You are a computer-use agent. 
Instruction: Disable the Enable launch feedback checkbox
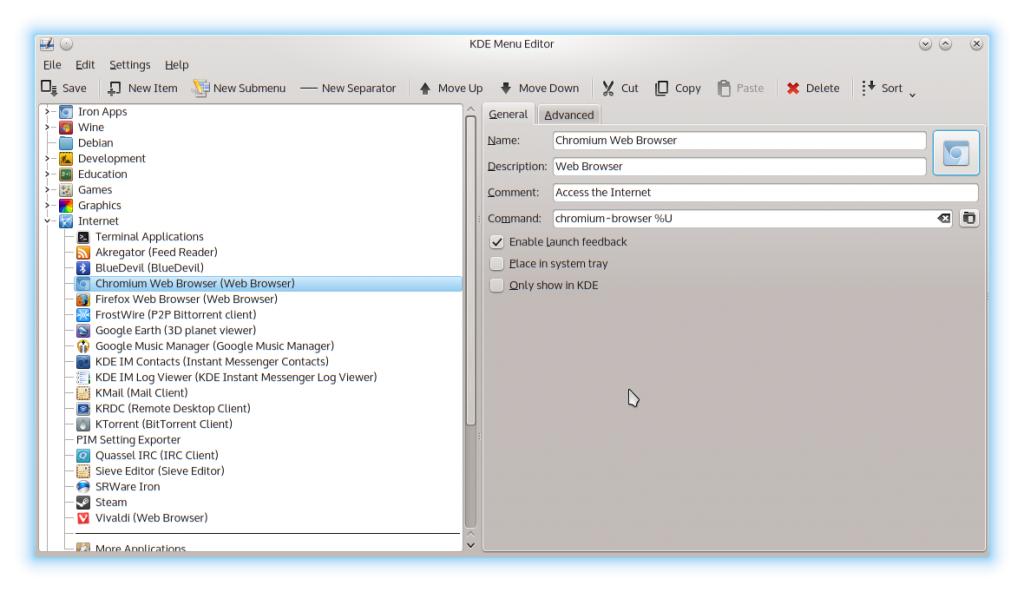pyautogui.click(x=497, y=242)
